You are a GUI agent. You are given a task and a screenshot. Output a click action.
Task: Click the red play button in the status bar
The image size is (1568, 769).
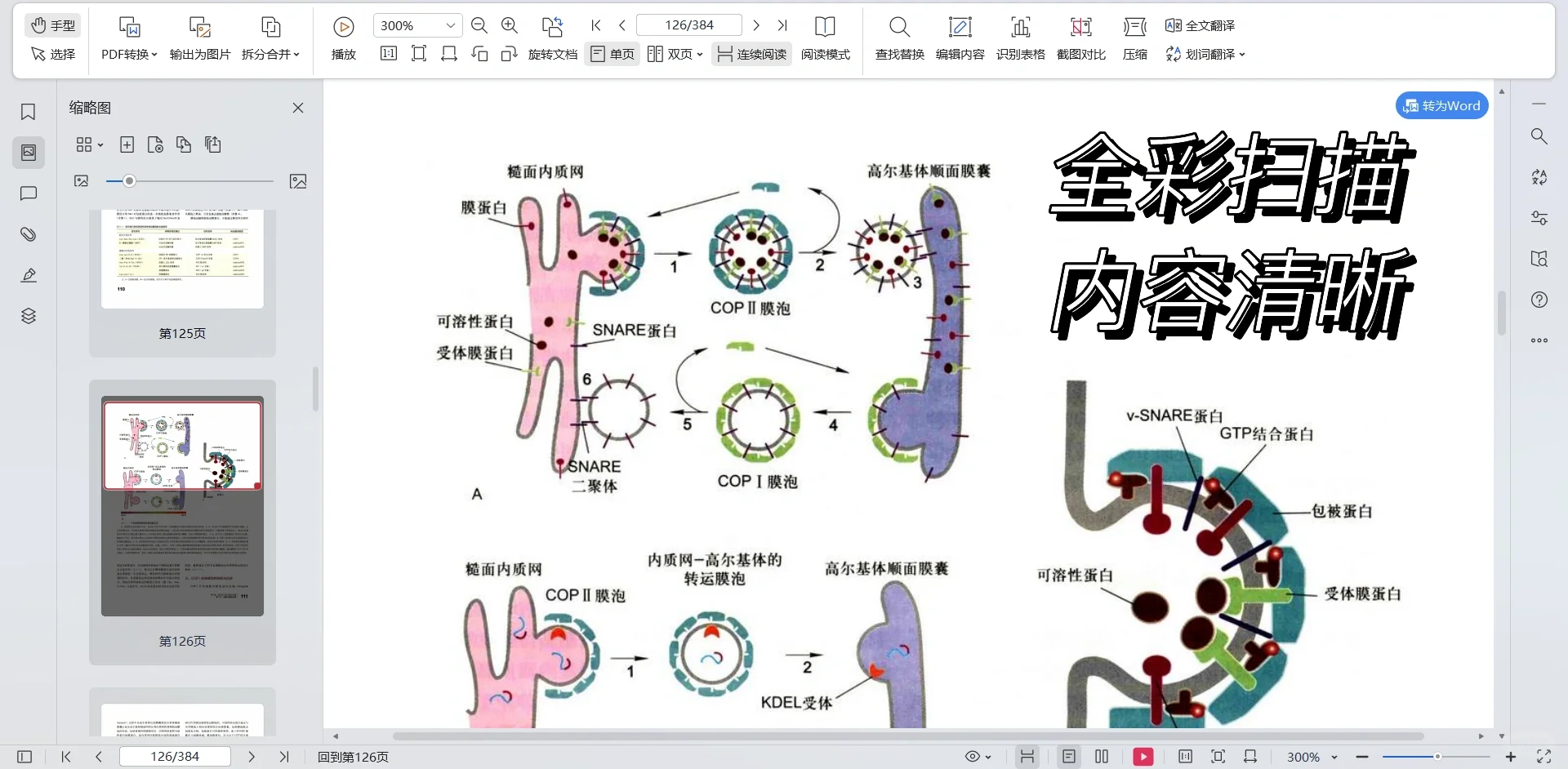(x=1143, y=757)
